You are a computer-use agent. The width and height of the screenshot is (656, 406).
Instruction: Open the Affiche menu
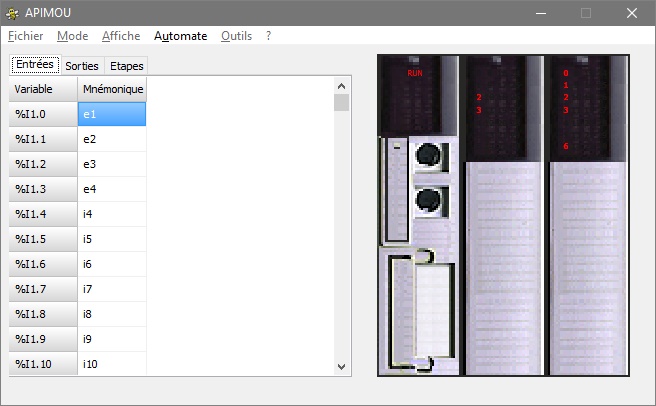click(x=121, y=36)
